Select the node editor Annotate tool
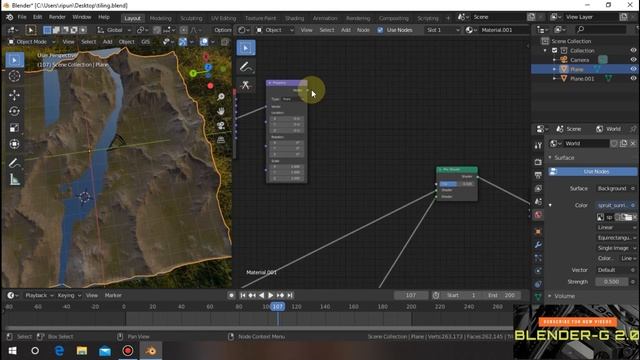640x360 pixels. coord(246,67)
